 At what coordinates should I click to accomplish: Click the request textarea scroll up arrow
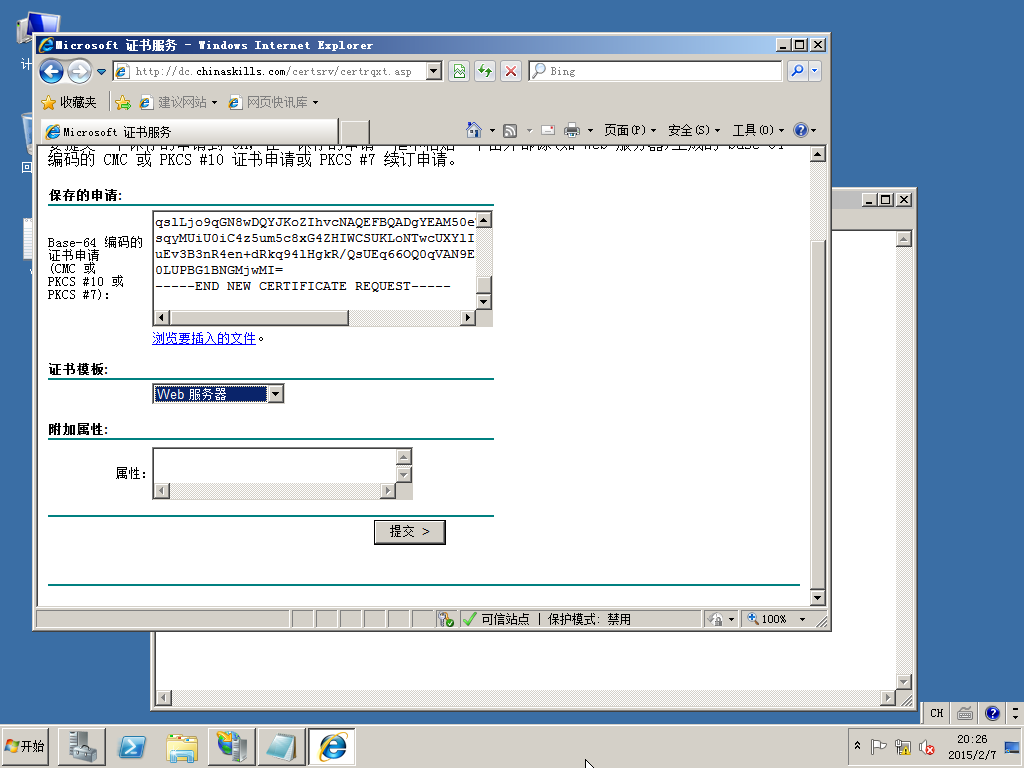484,220
